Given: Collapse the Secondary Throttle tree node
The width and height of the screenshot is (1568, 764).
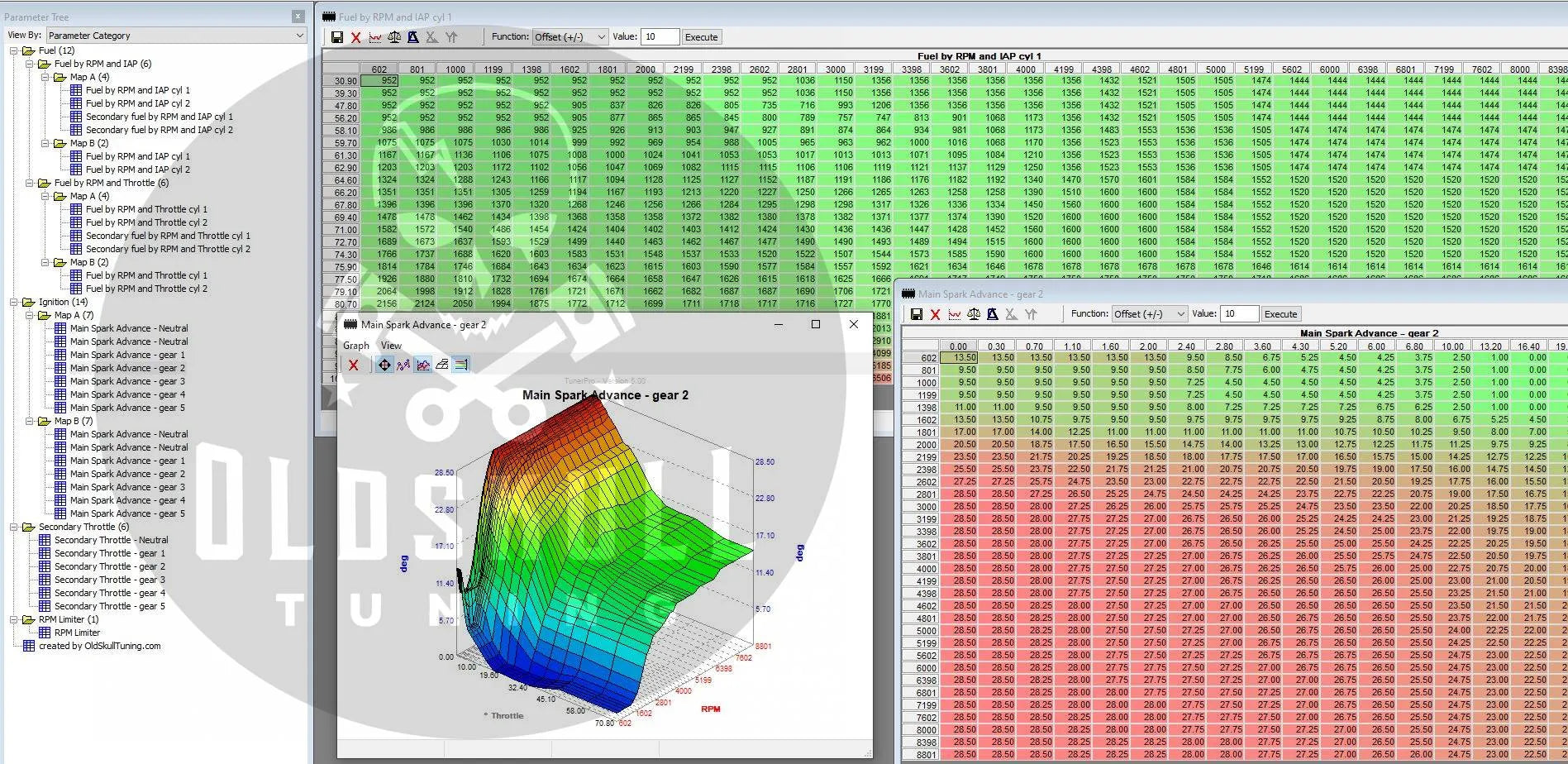Looking at the screenshot, I should click(x=14, y=527).
